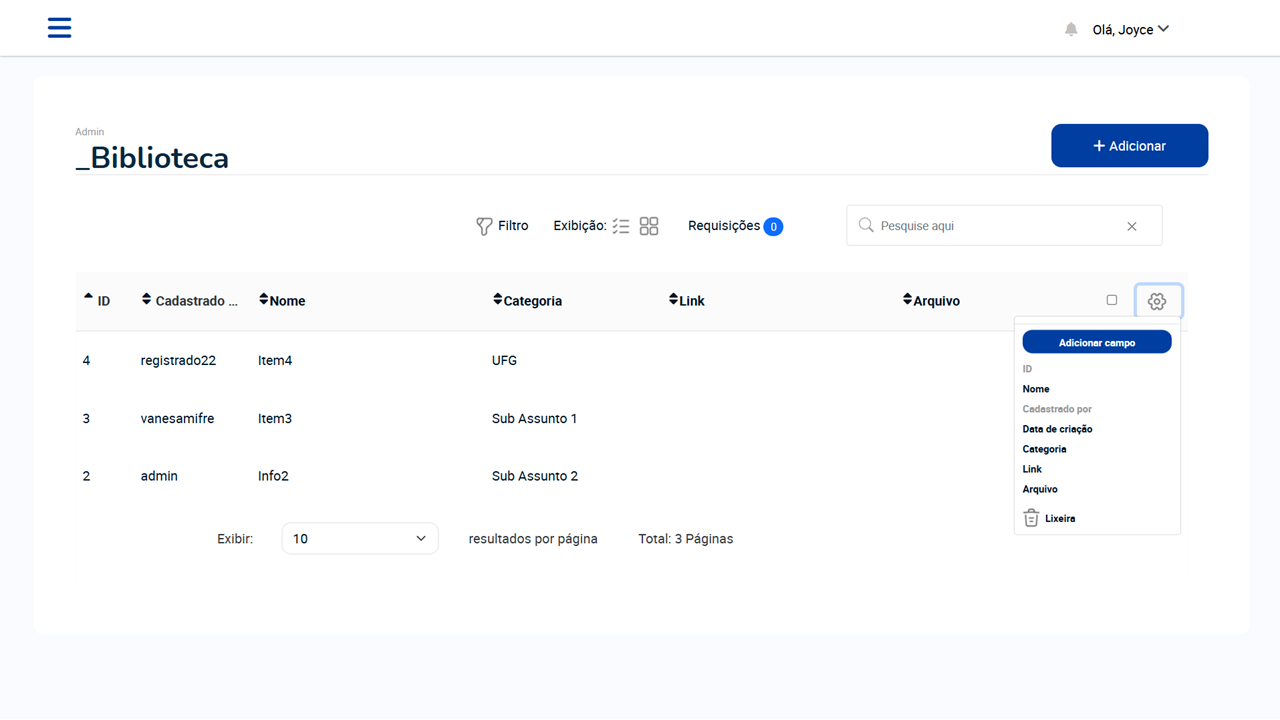Expand the Olá, Joyce user menu
1280x720 pixels.
coord(1131,30)
